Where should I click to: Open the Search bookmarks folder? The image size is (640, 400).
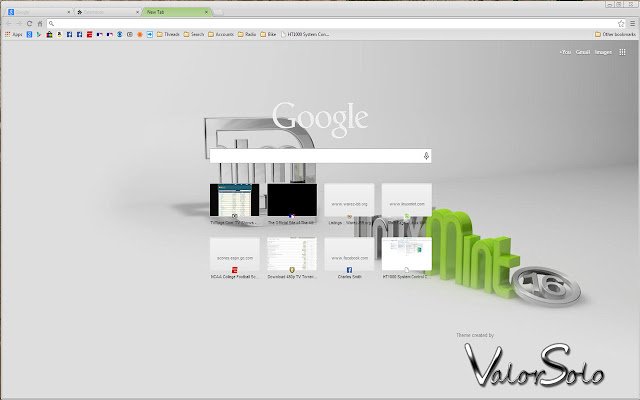pos(194,35)
